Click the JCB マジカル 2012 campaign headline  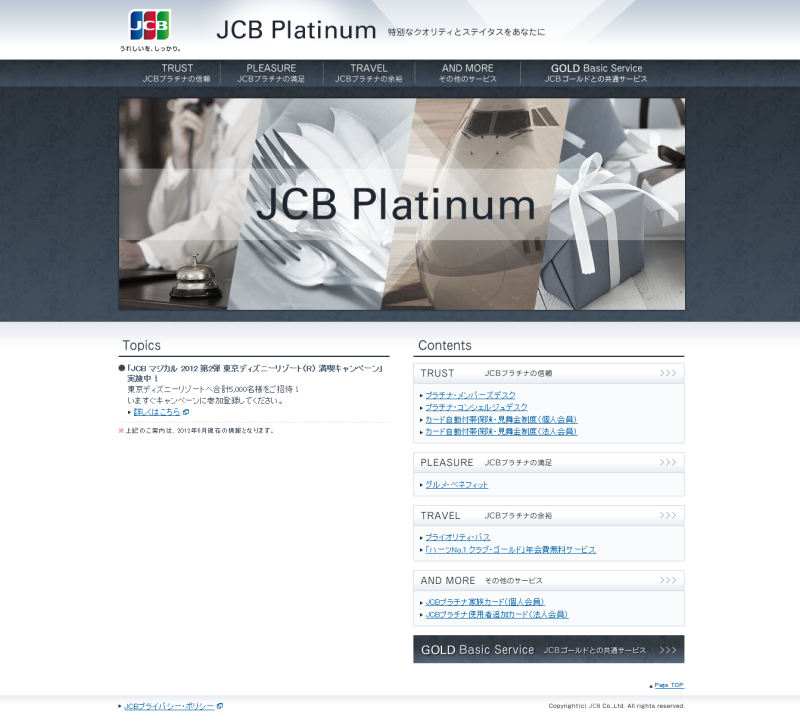pyautogui.click(x=255, y=373)
